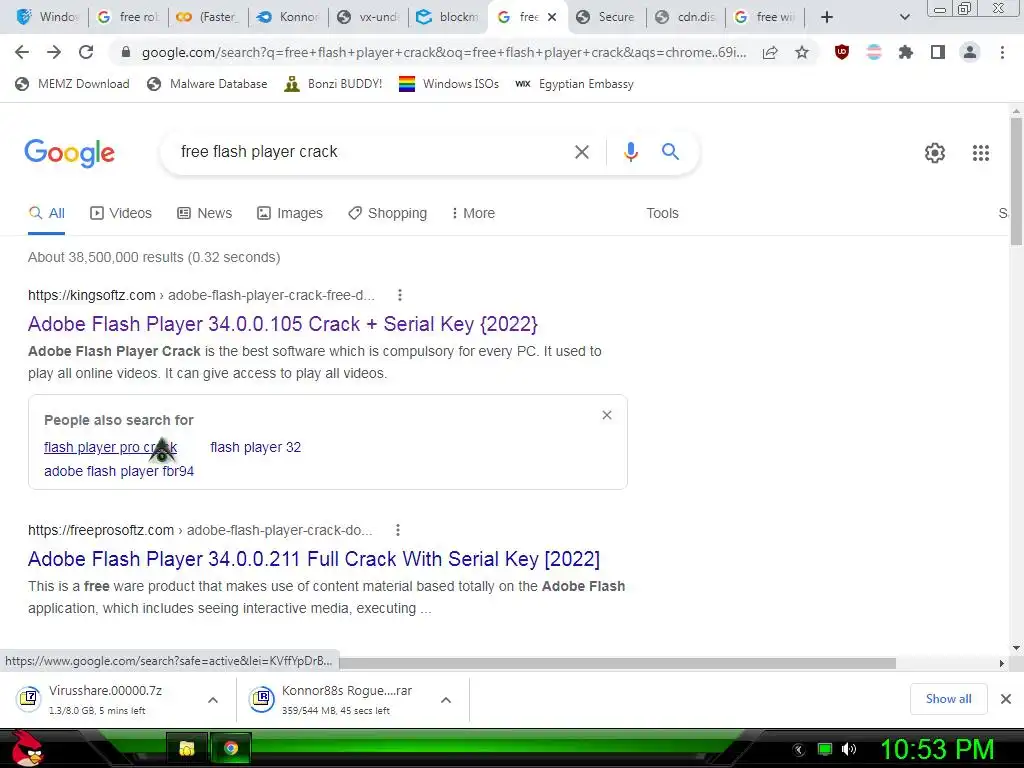This screenshot has width=1024, height=768.
Task: Open Malware Database bookmark
Action: 207,84
